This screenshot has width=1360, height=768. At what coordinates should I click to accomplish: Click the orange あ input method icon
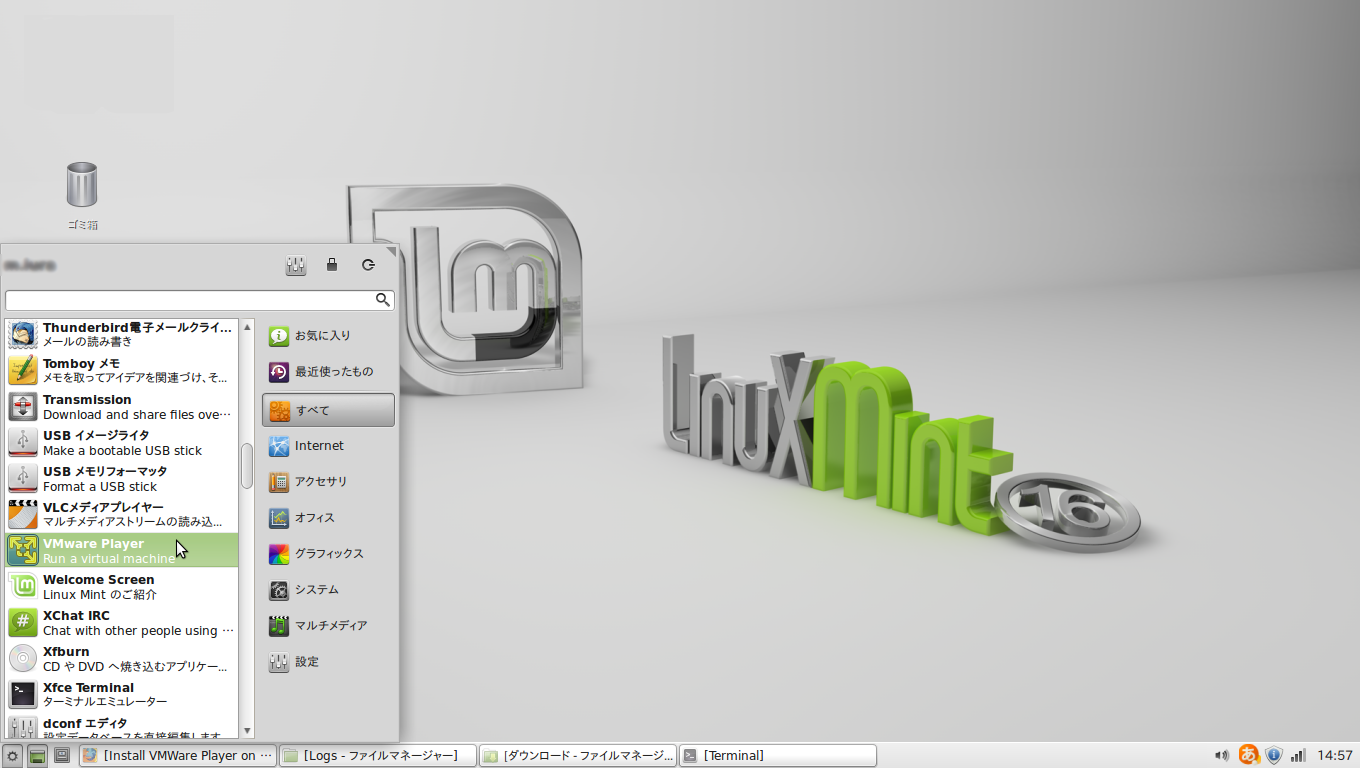pos(1248,755)
